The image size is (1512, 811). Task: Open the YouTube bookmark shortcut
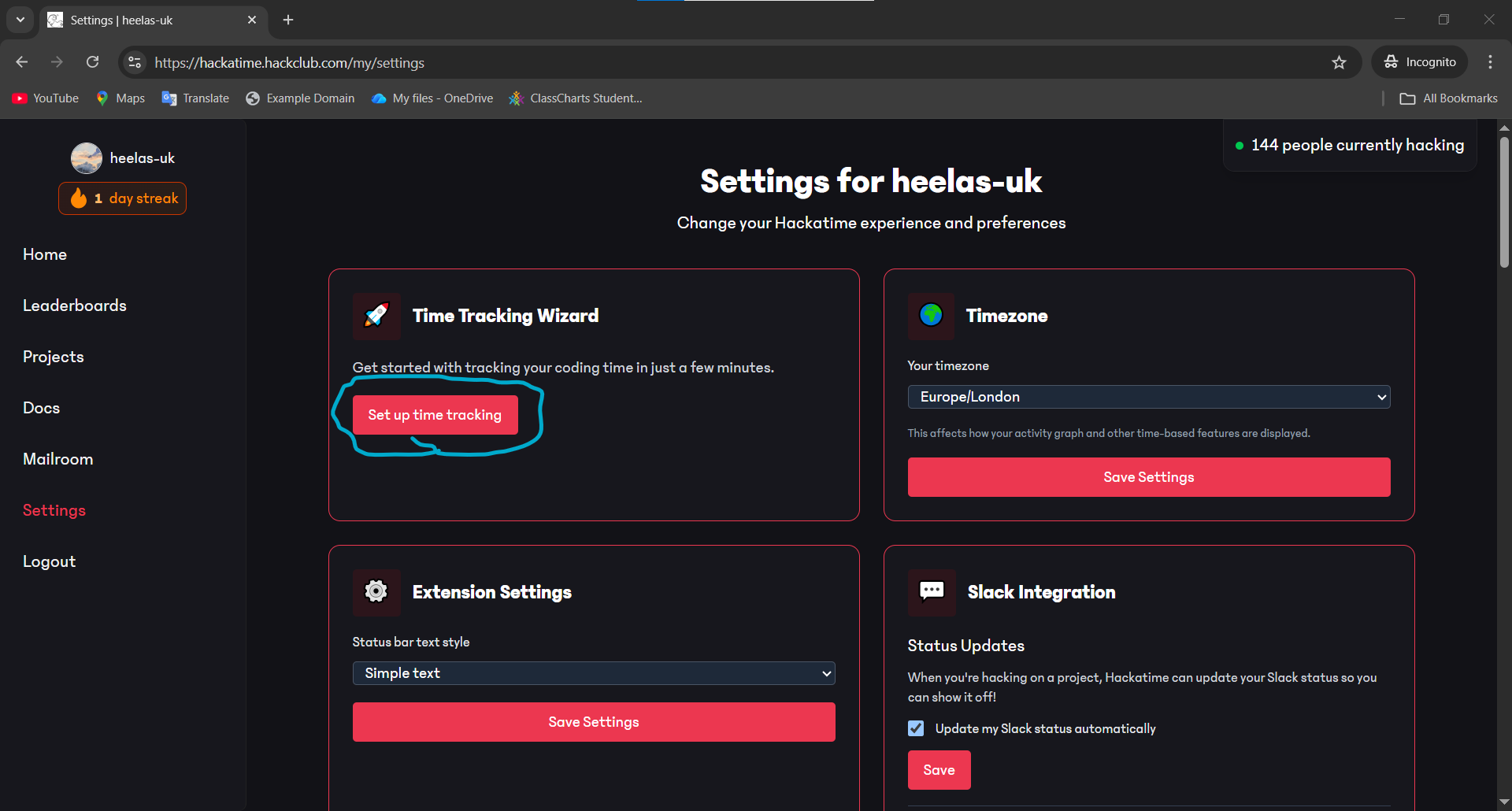click(x=45, y=98)
